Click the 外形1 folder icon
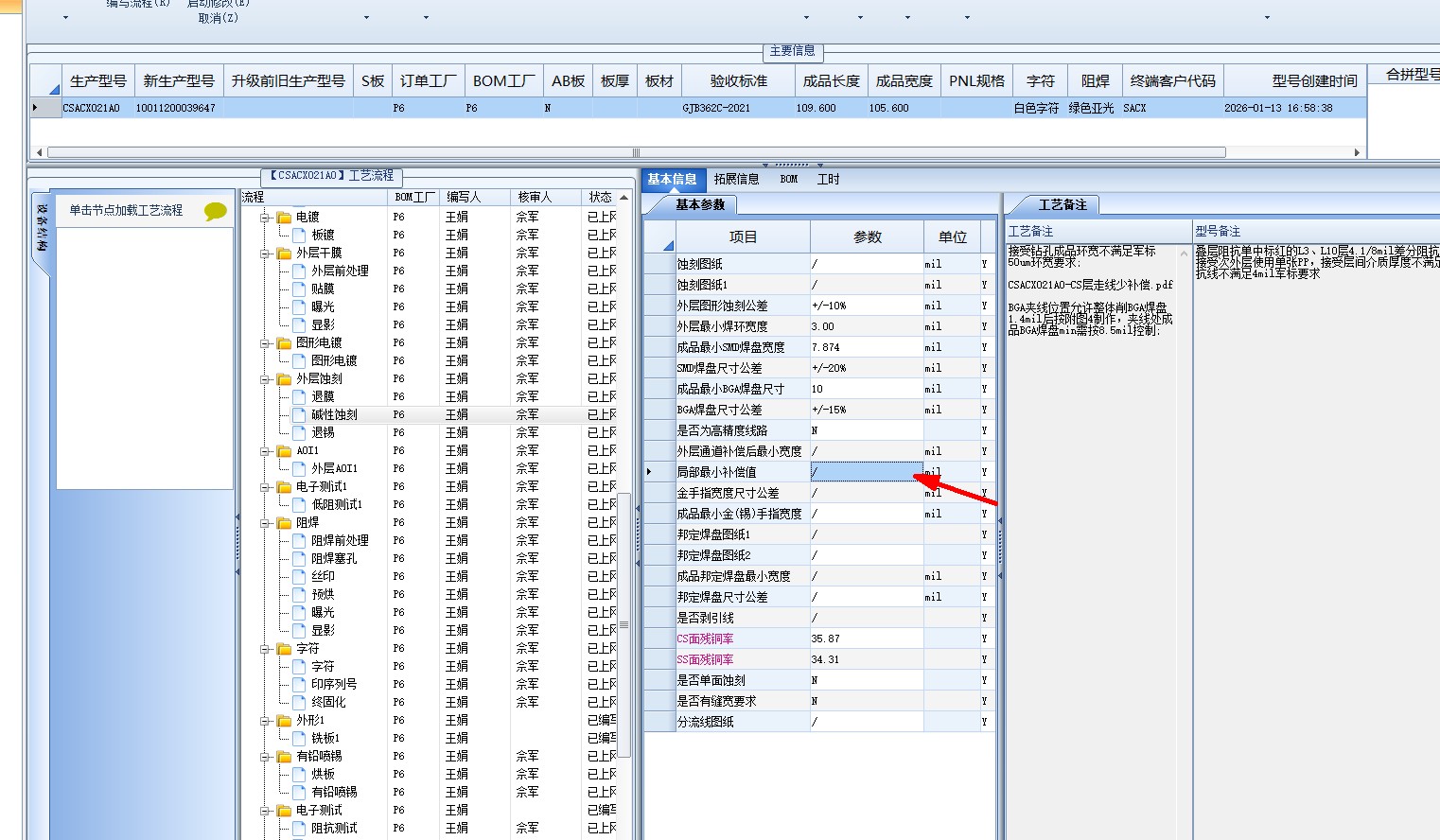 (x=284, y=720)
